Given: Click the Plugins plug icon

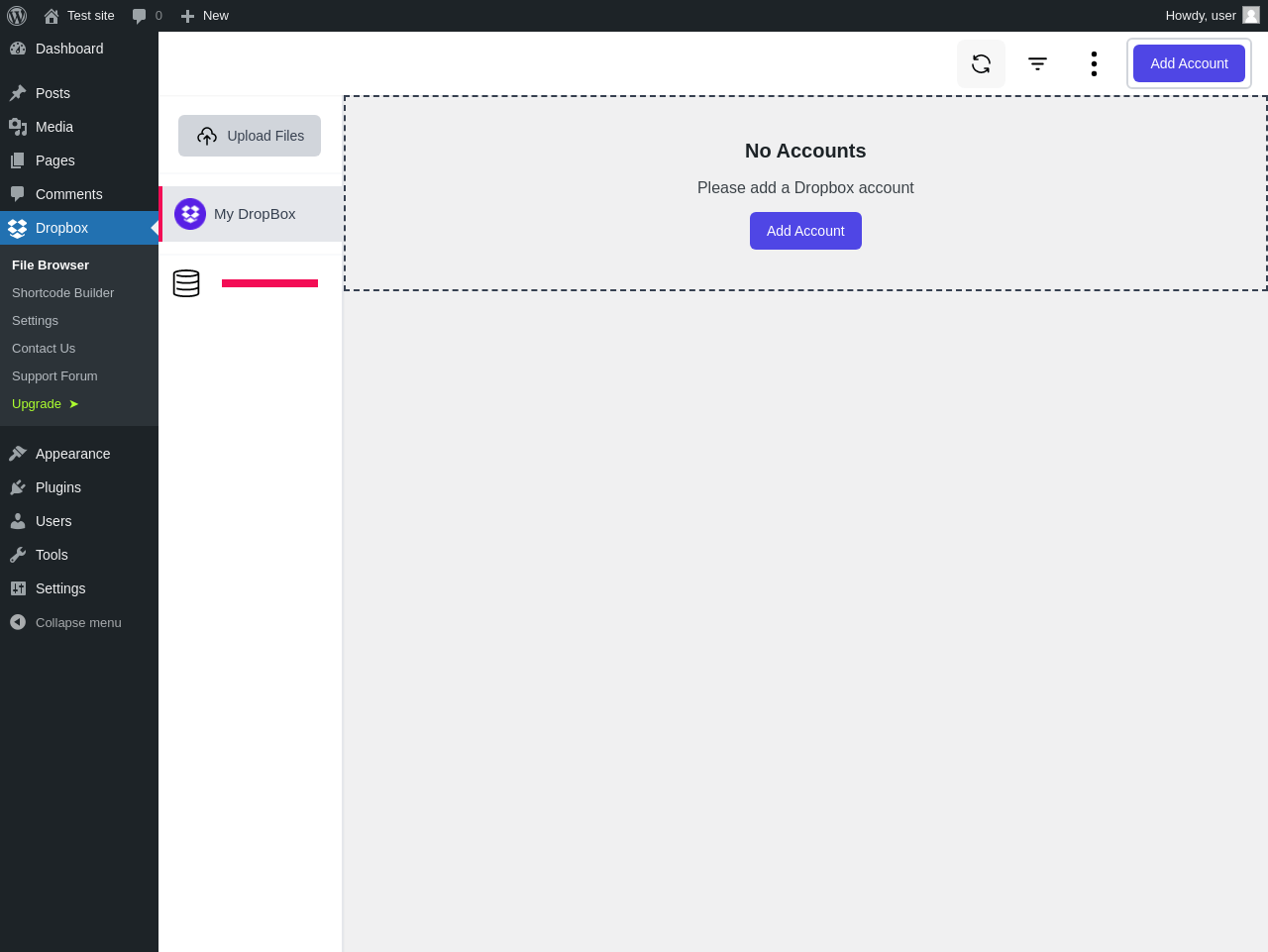Looking at the screenshot, I should pos(18,487).
